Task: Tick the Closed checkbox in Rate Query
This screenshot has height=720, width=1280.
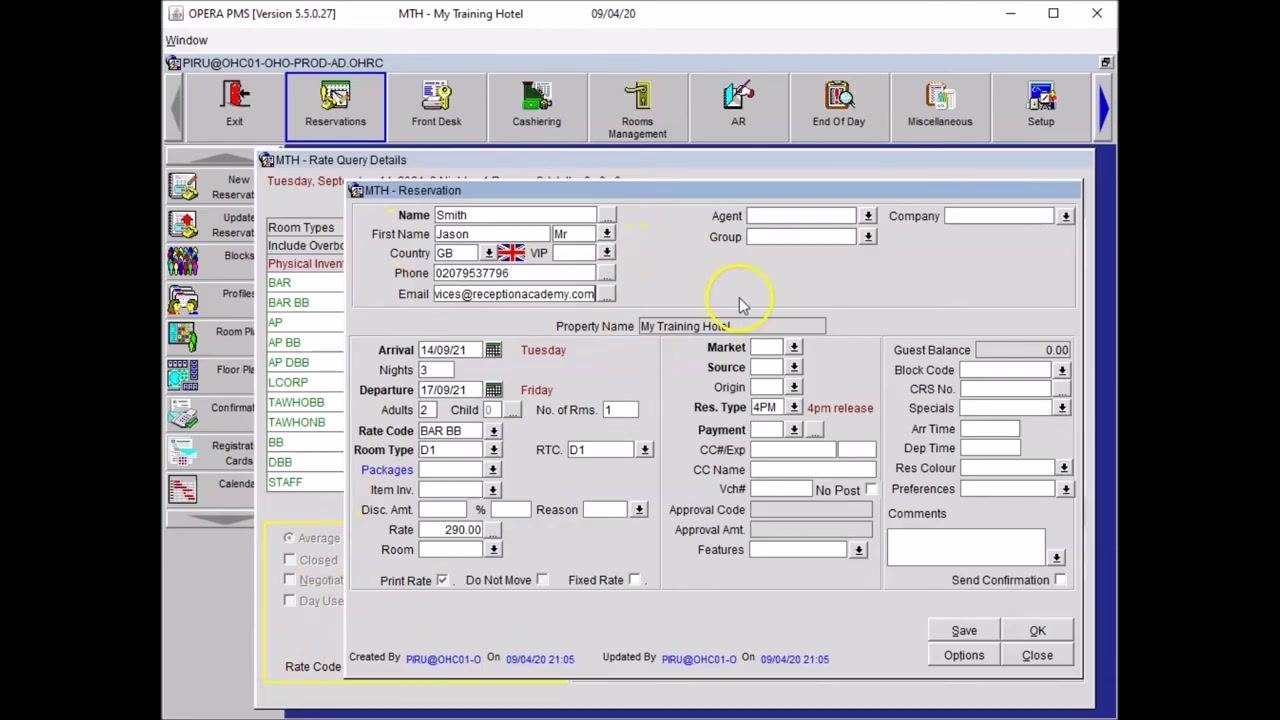Action: tap(289, 560)
